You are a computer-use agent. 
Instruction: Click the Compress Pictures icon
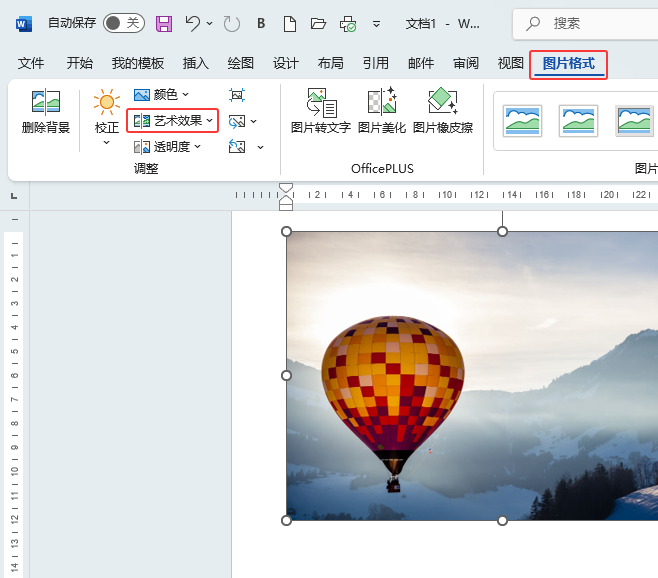(237, 95)
